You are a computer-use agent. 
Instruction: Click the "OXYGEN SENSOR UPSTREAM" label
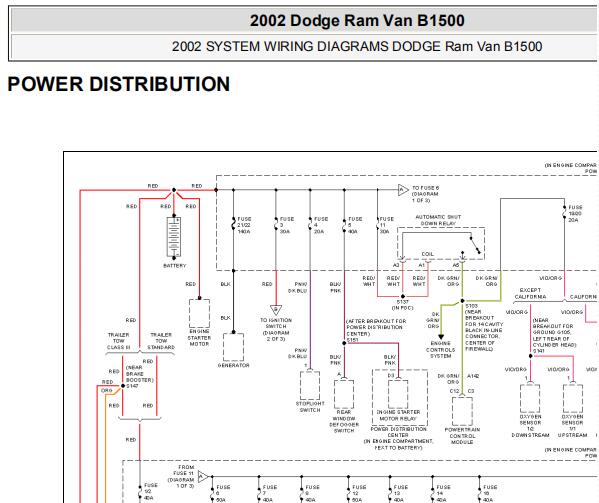point(572,426)
